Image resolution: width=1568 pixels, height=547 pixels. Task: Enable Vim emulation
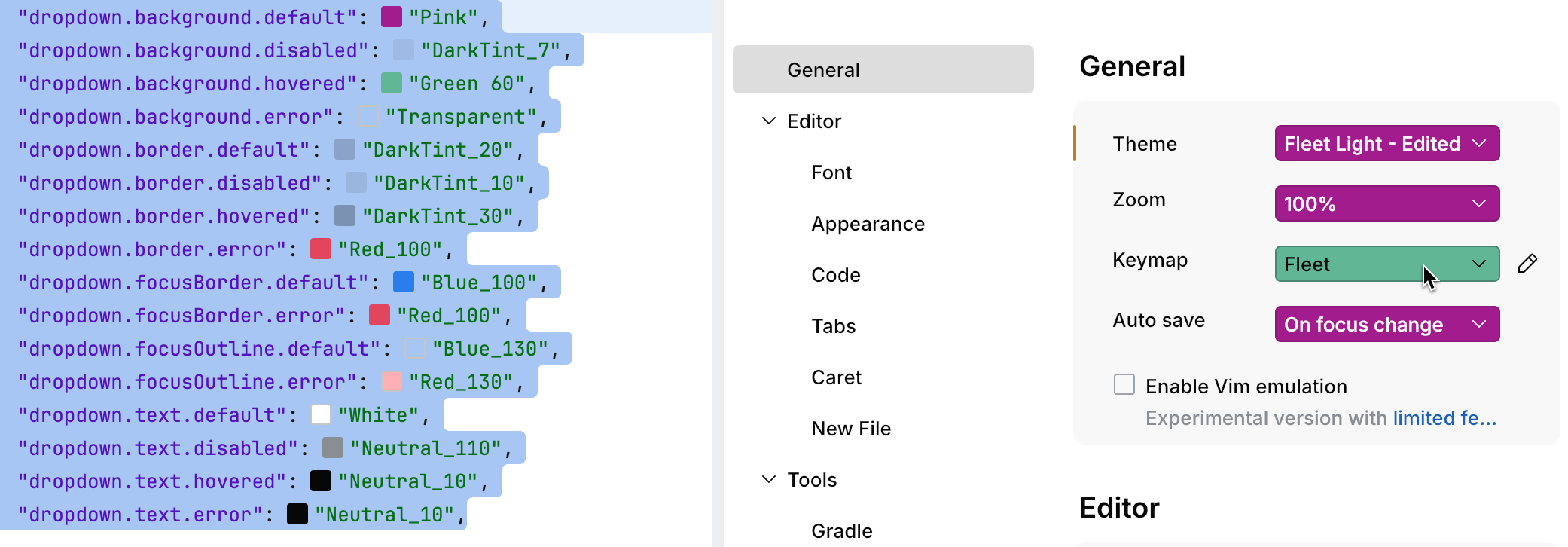tap(1124, 384)
